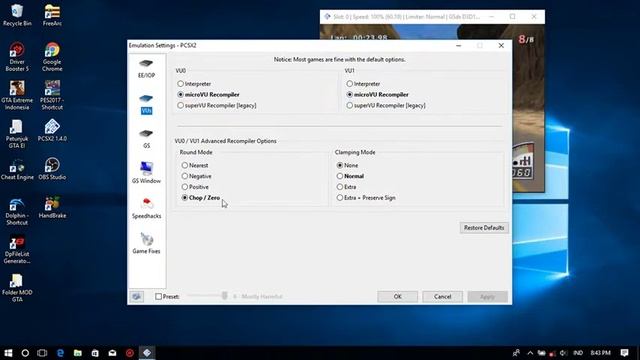
Task: Open Cortana search circle on taskbar
Action: click(25, 353)
